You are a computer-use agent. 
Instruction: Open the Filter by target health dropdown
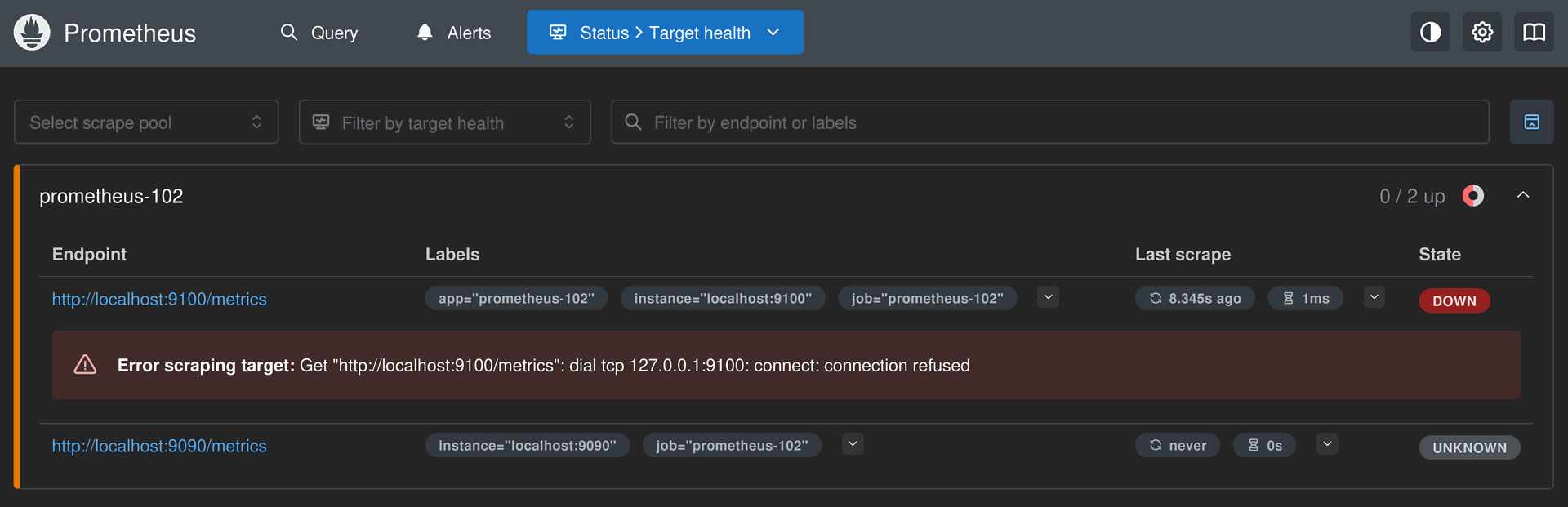click(x=444, y=122)
